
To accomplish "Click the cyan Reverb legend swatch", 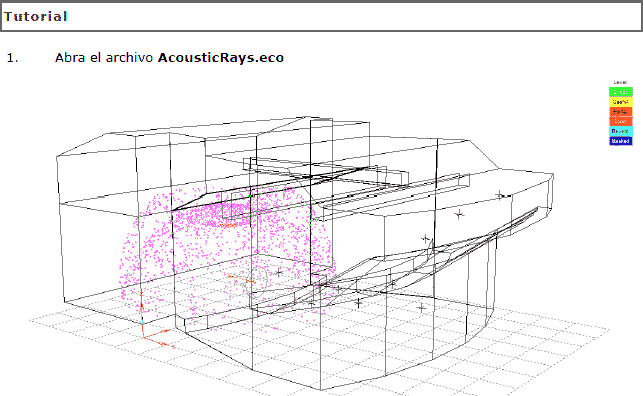I will (620, 131).
